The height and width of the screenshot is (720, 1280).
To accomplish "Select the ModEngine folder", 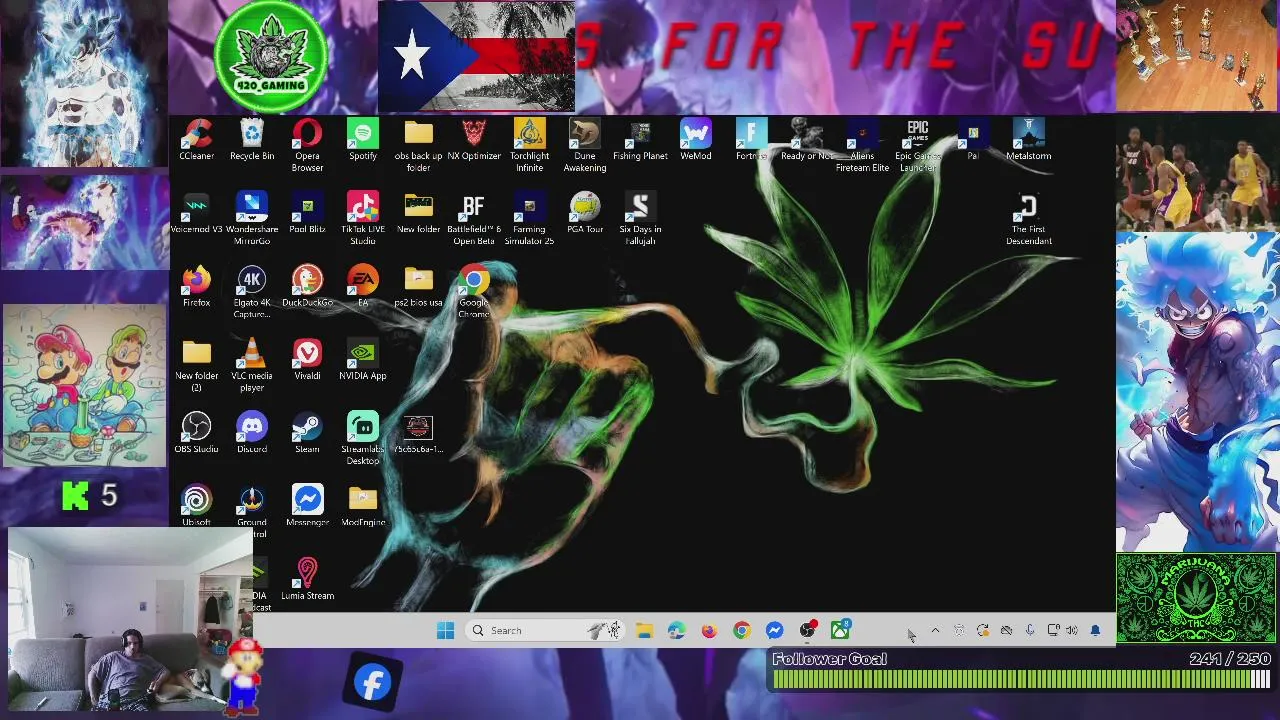I will click(x=363, y=506).
